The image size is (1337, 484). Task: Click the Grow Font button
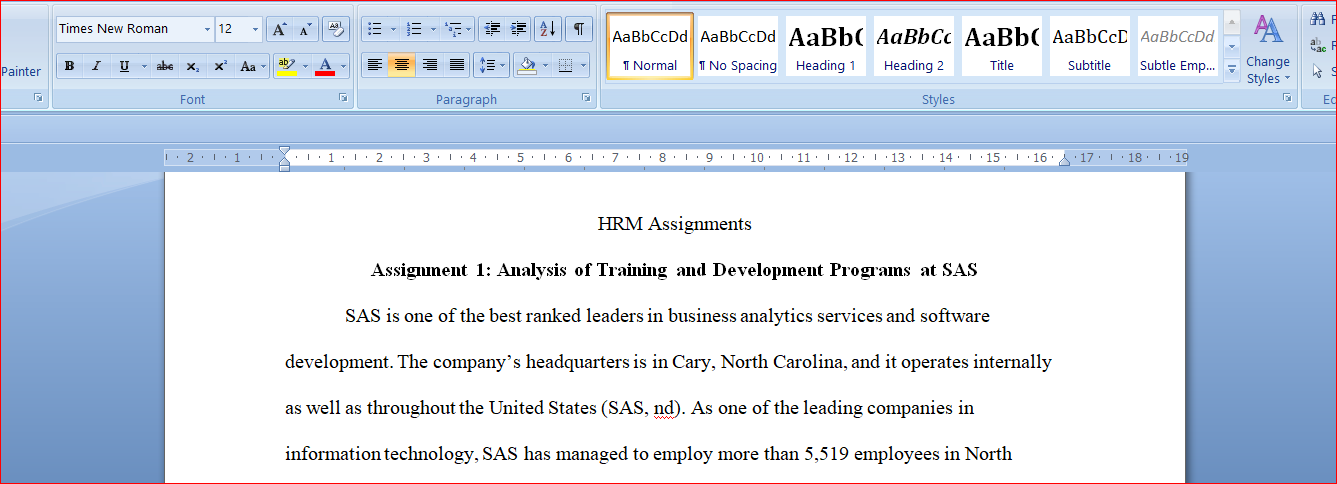(280, 29)
